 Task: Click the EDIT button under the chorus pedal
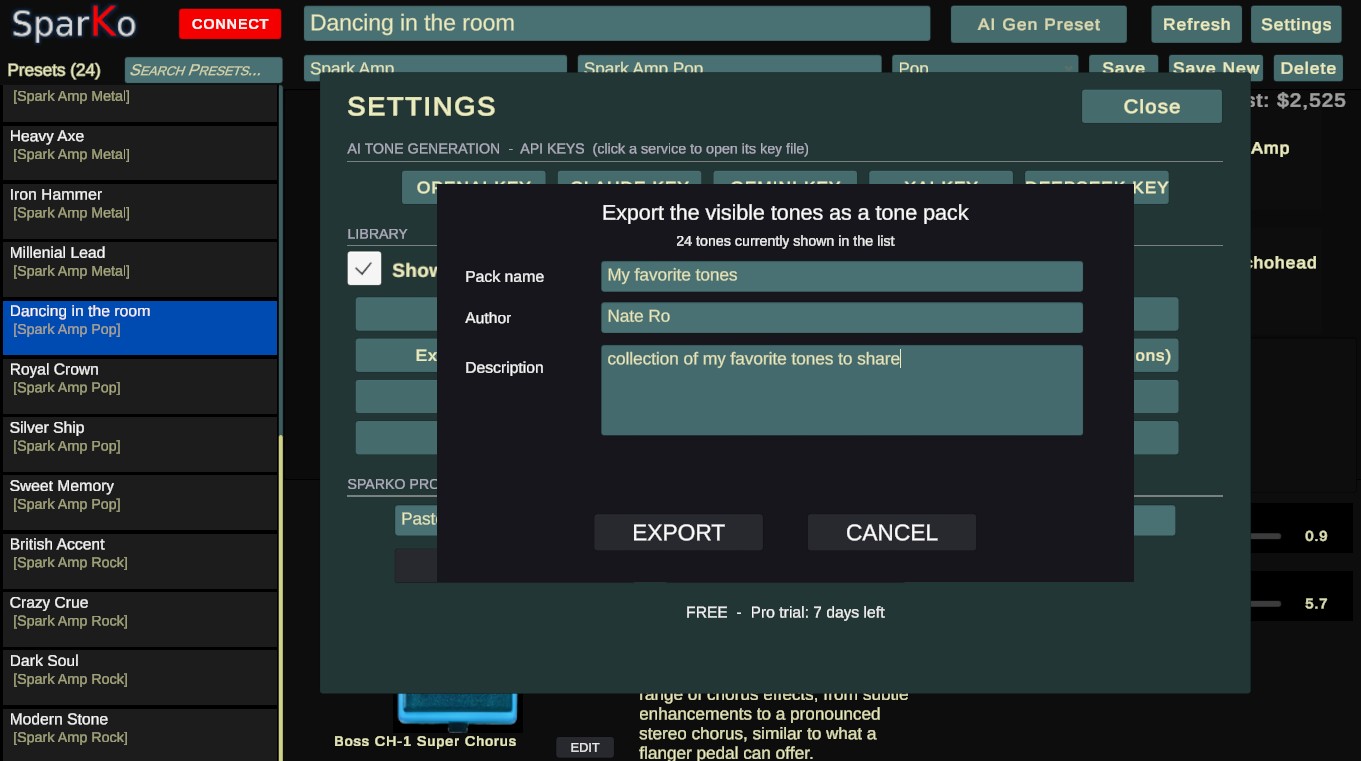[x=585, y=747]
